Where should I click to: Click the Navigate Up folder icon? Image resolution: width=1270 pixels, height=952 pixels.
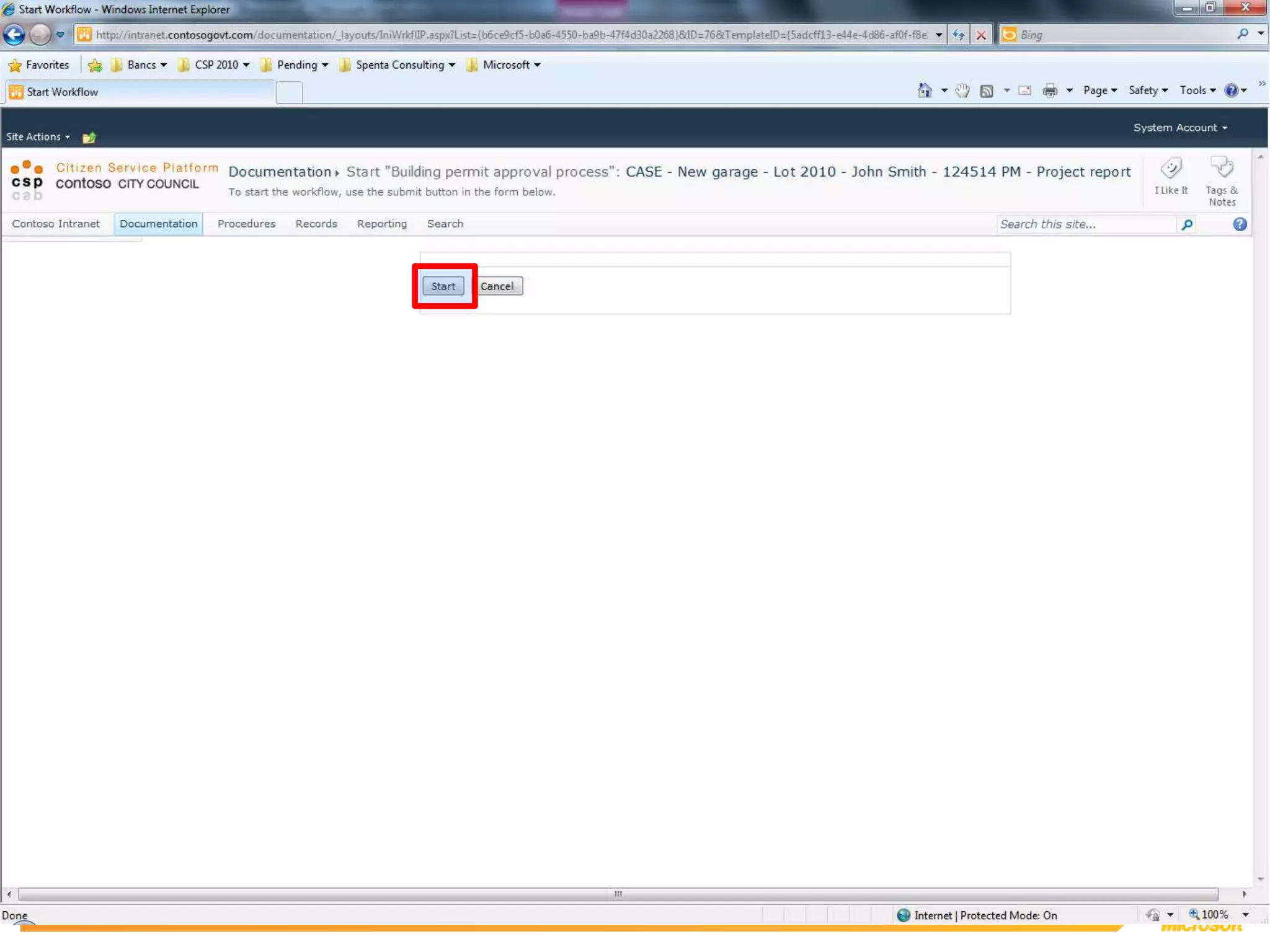pyautogui.click(x=89, y=137)
